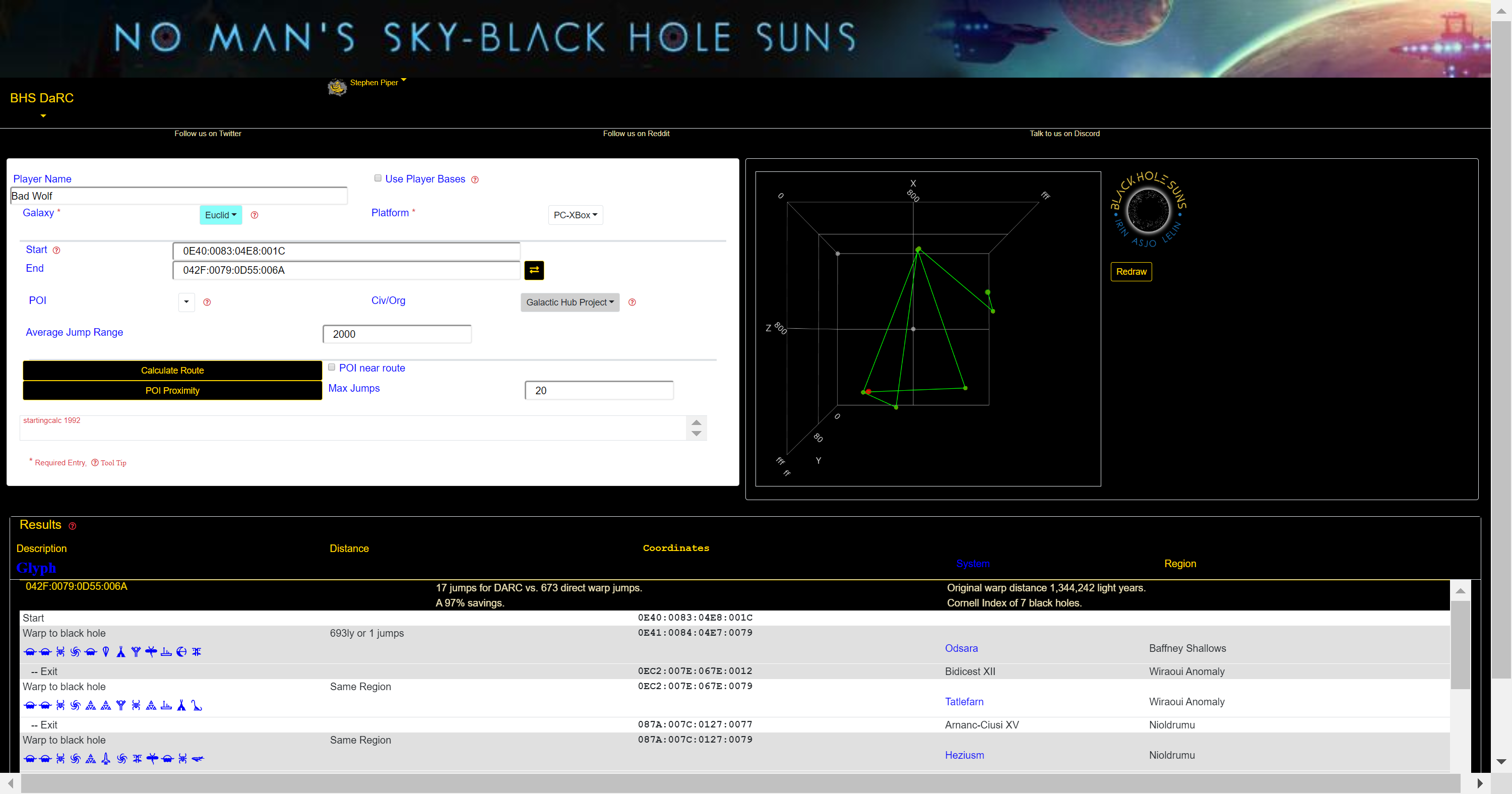Viewport: 1512px width, 794px height.
Task: Click the user avatar next to Stephen Piper
Action: pos(337,87)
